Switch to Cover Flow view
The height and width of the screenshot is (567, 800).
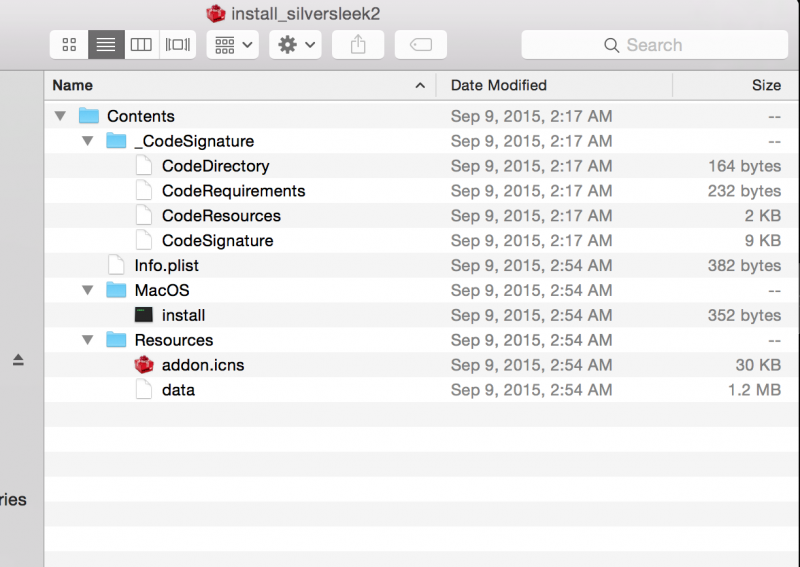[x=178, y=44]
